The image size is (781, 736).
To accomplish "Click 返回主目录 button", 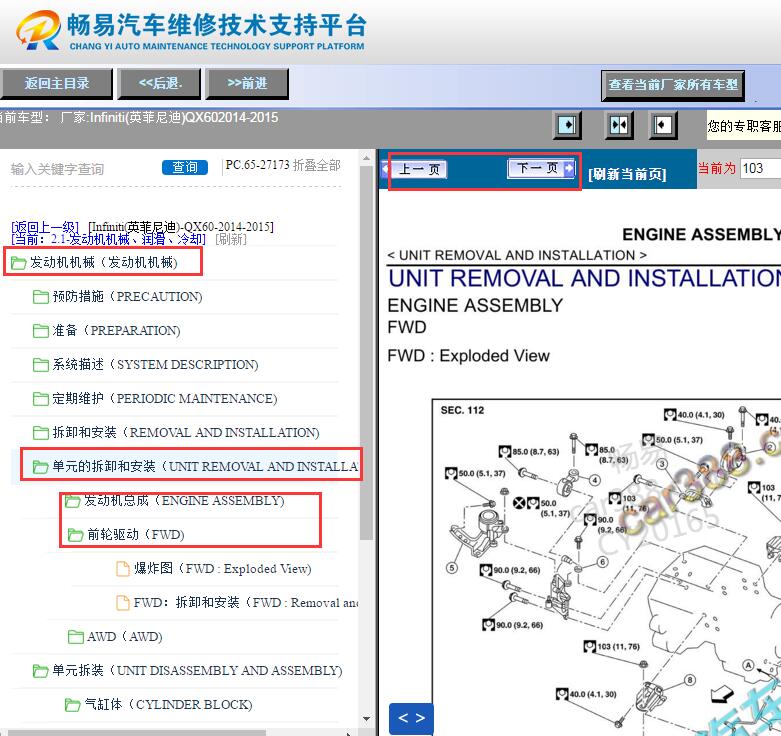I will click(x=57, y=84).
